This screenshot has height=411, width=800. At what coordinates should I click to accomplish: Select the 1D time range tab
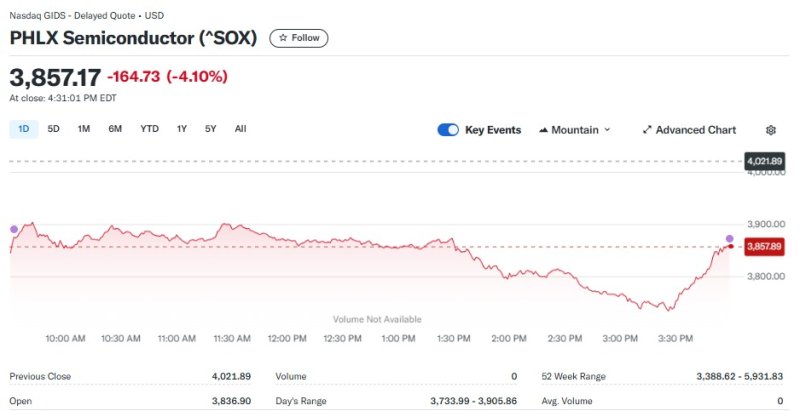click(x=24, y=129)
